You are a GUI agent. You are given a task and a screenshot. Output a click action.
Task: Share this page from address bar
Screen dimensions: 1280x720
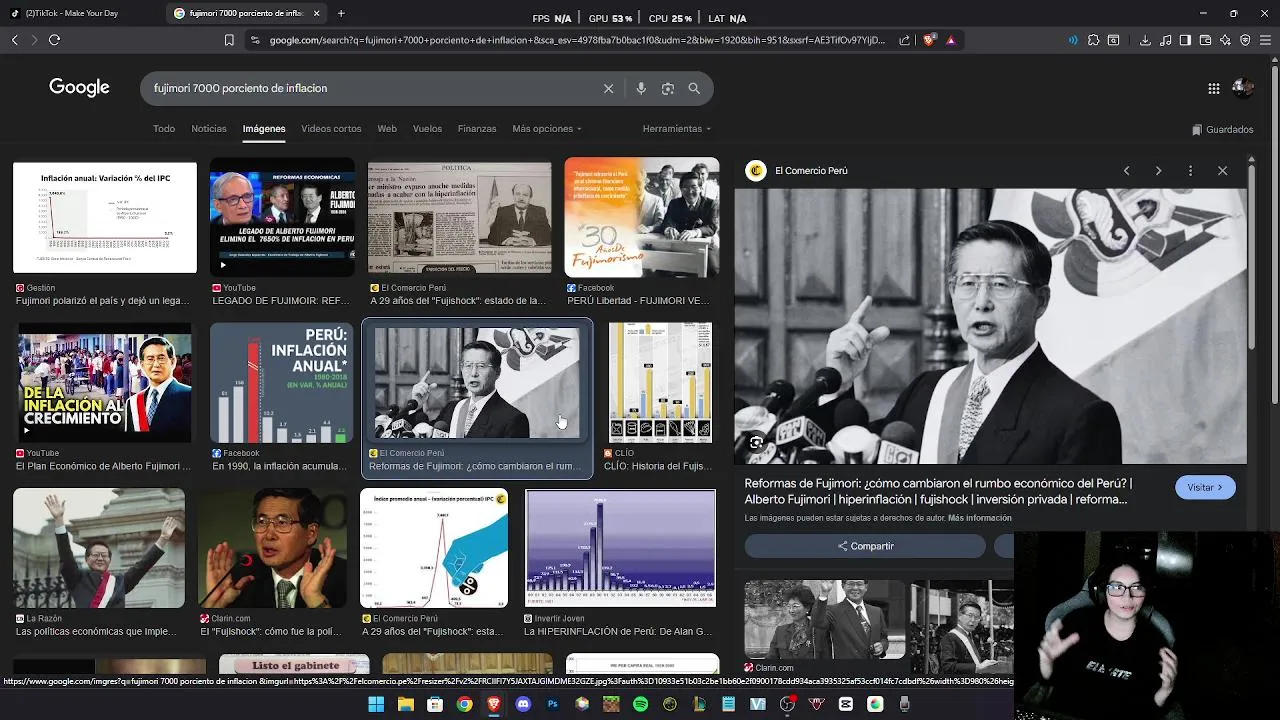point(905,40)
